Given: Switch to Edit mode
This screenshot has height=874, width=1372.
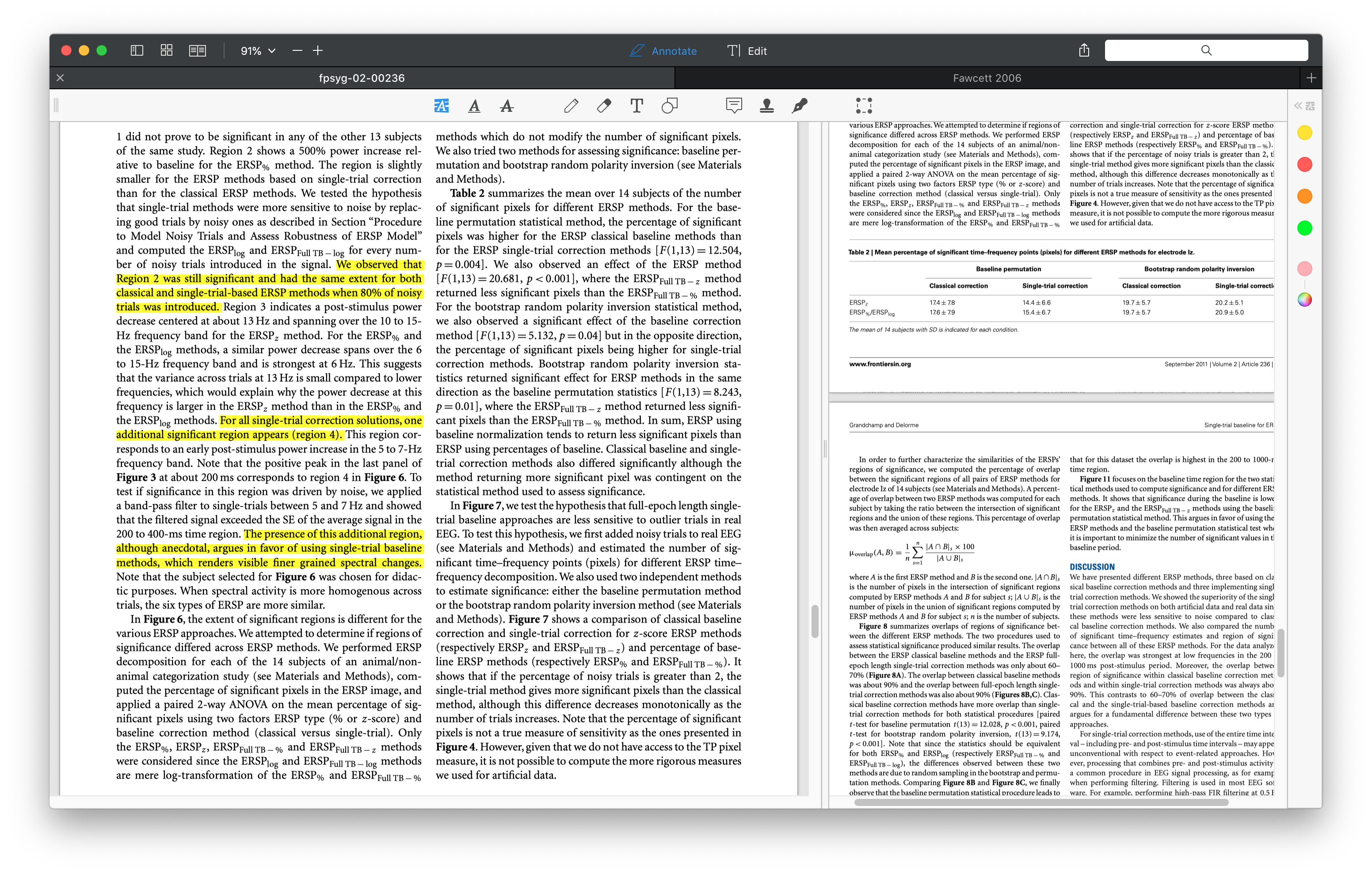Looking at the screenshot, I should tap(747, 51).
